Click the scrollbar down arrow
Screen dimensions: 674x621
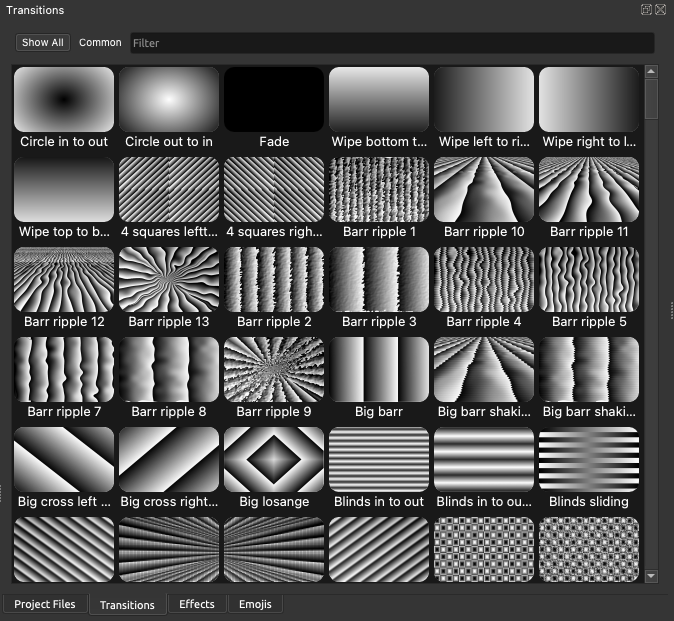[651, 576]
